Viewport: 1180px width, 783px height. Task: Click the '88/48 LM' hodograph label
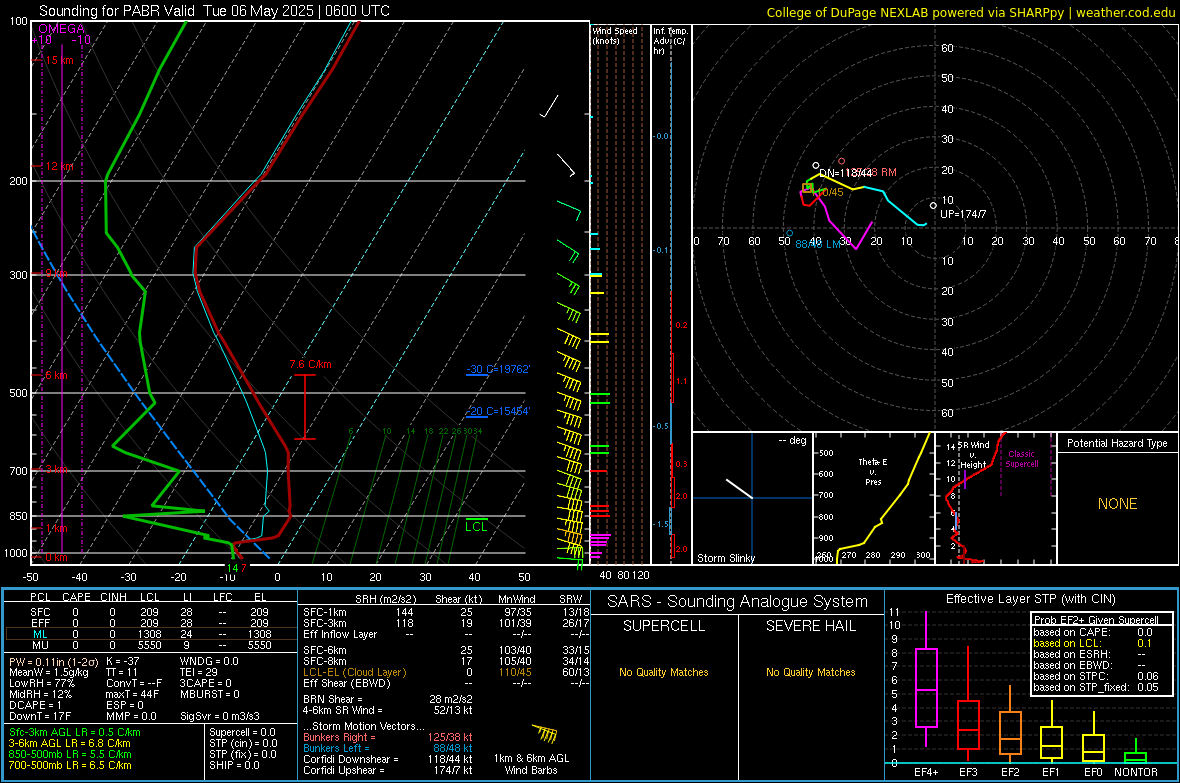pos(817,244)
